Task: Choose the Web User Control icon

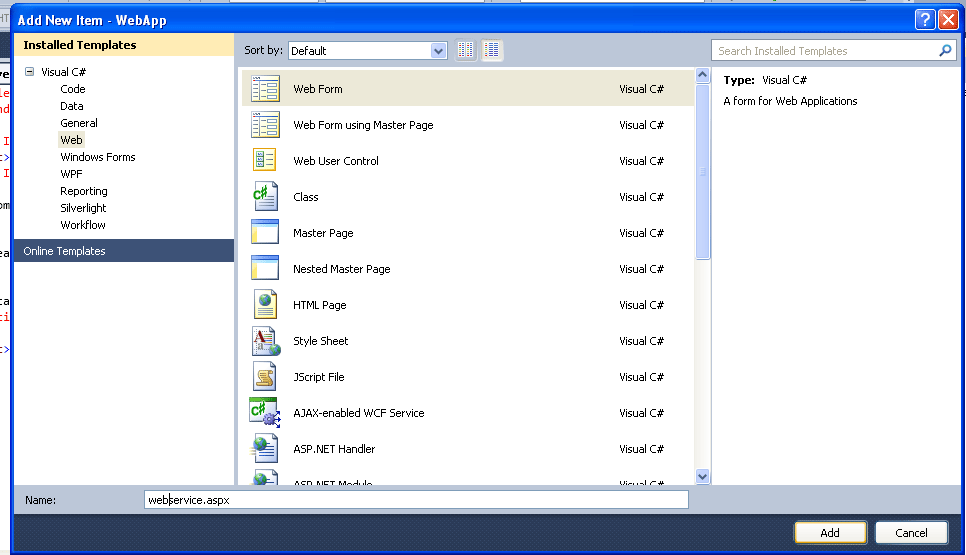Action: 265,160
